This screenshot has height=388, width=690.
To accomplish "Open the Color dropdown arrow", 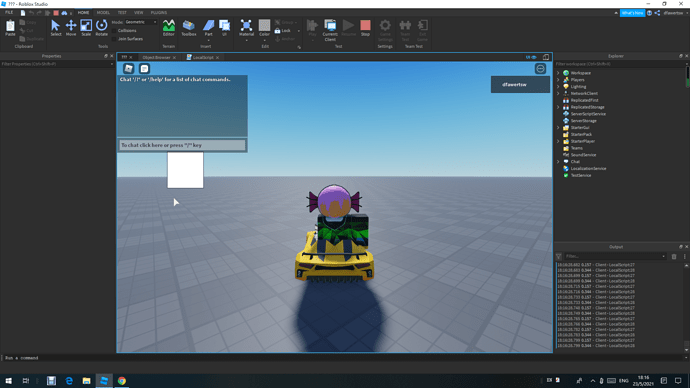I will click(x=264, y=40).
